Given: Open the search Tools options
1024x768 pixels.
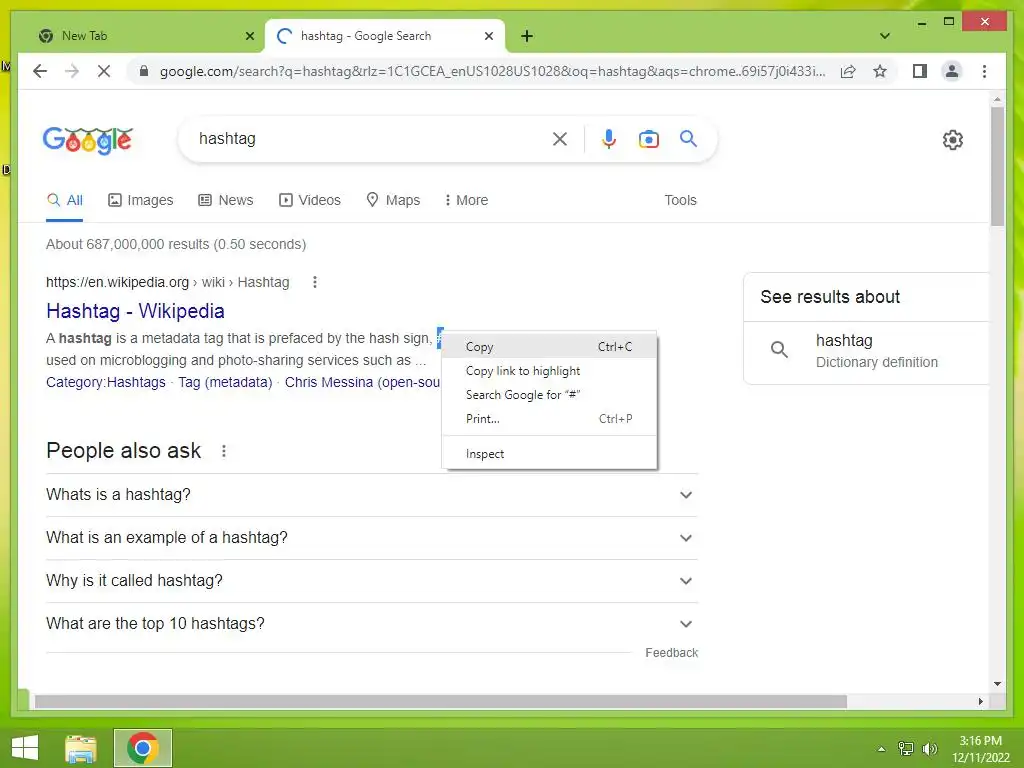Looking at the screenshot, I should 680,200.
